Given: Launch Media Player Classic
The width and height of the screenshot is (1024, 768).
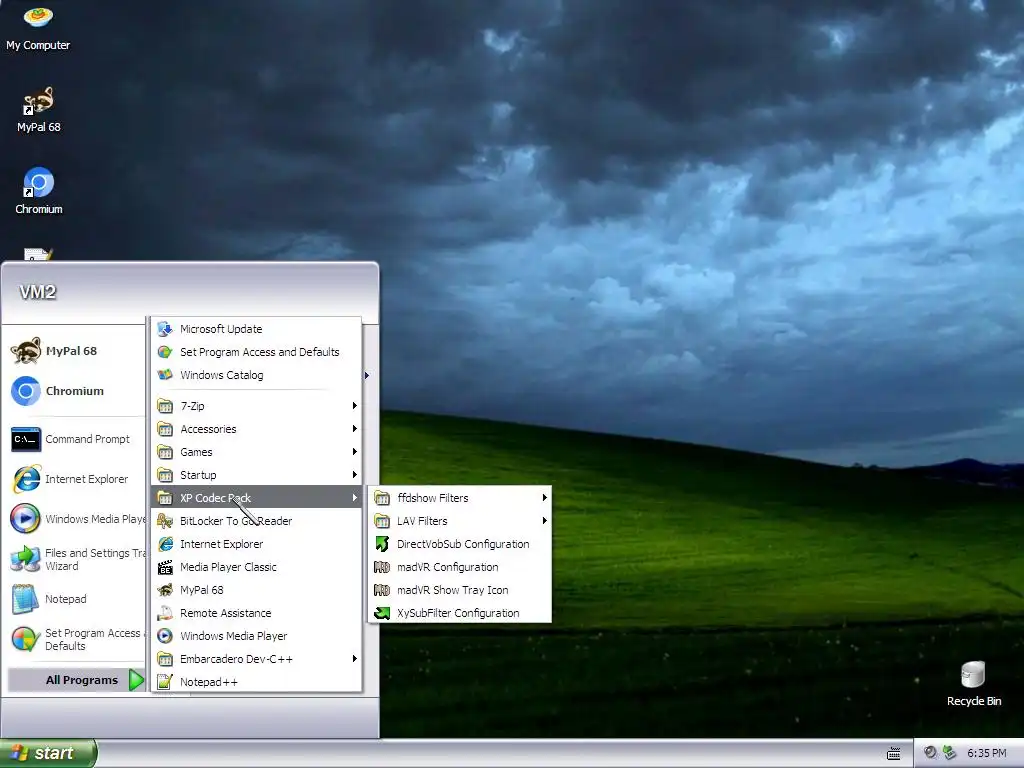Looking at the screenshot, I should point(257,567).
